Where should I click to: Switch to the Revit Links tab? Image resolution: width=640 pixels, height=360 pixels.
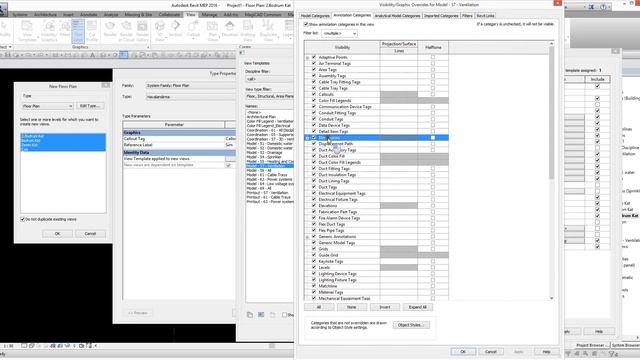485,16
